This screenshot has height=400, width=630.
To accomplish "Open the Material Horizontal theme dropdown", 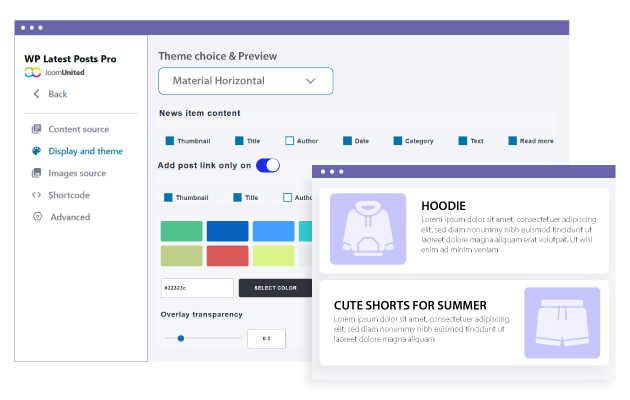I will (x=245, y=81).
